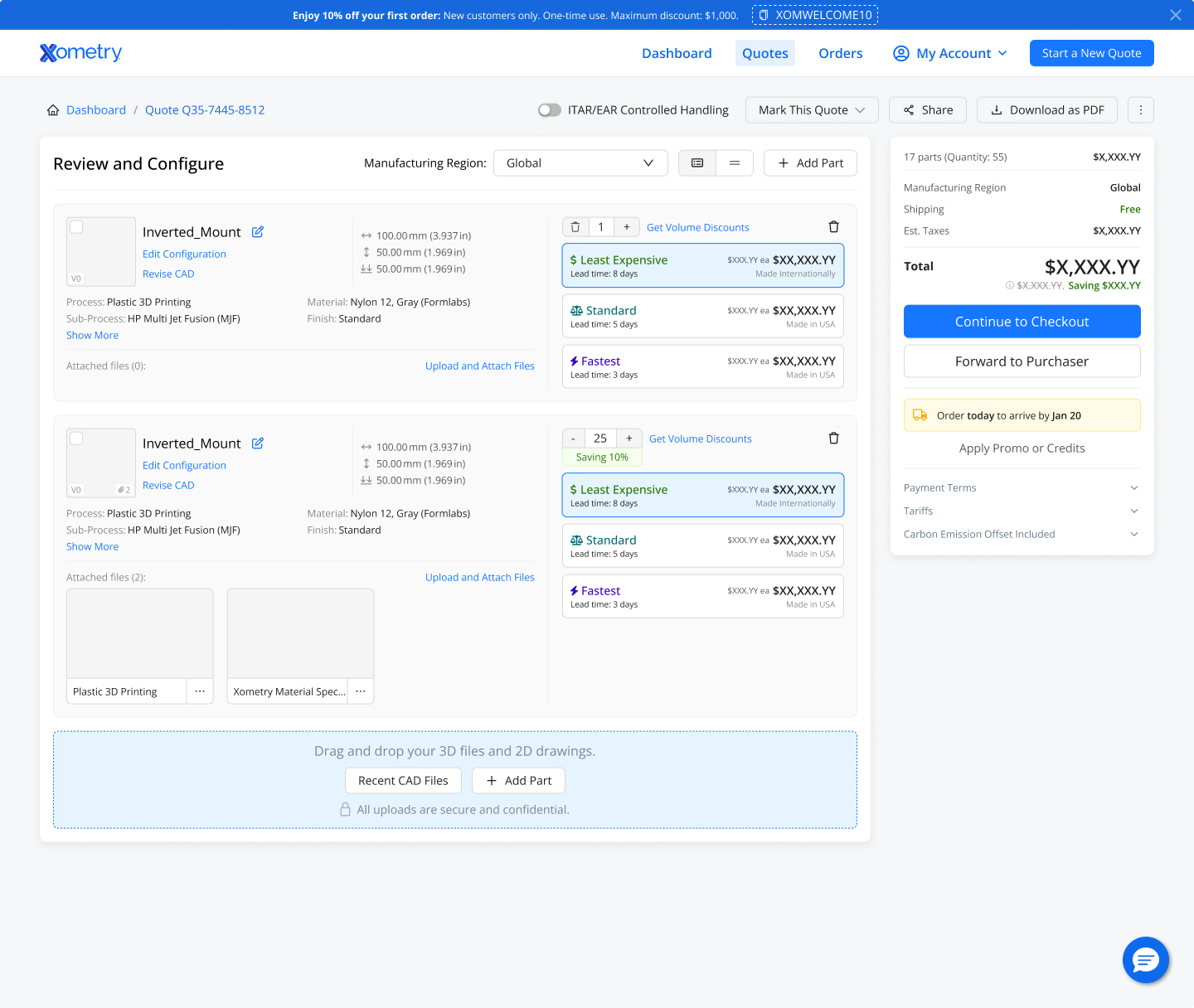Increase quantity of second part with plus
The height and width of the screenshot is (1008, 1194).
(x=629, y=439)
